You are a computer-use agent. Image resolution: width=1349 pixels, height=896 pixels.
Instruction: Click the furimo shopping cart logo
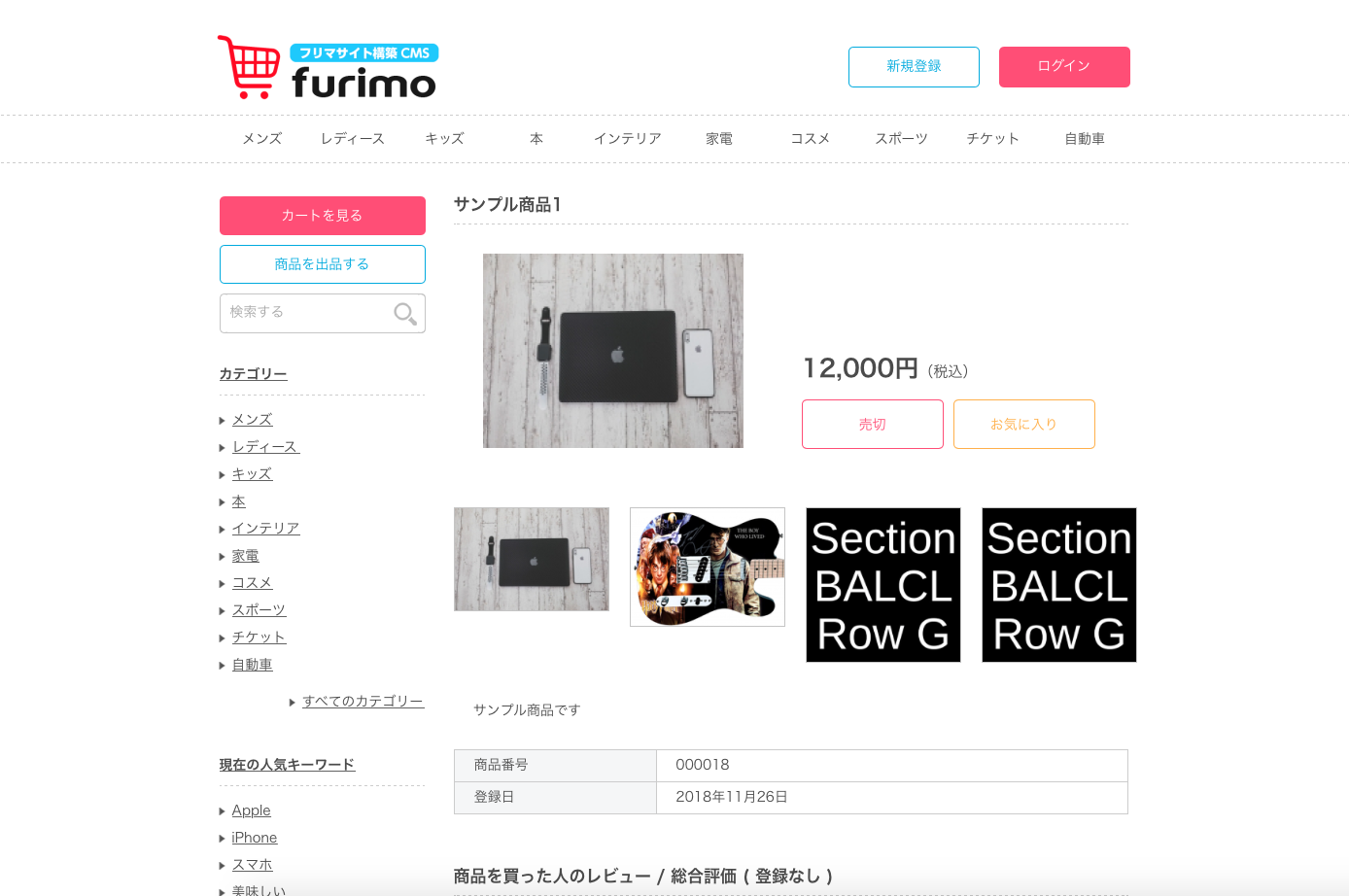coord(328,67)
